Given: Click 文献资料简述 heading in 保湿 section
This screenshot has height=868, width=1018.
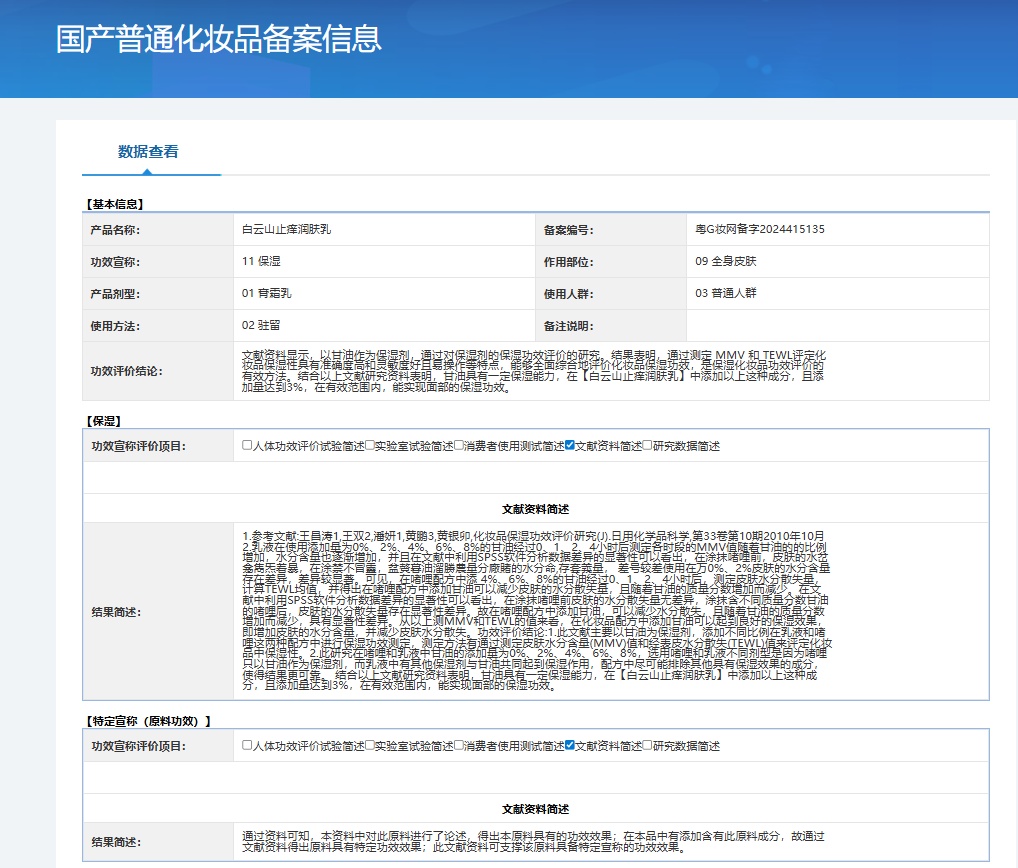Looking at the screenshot, I should pos(536,510).
